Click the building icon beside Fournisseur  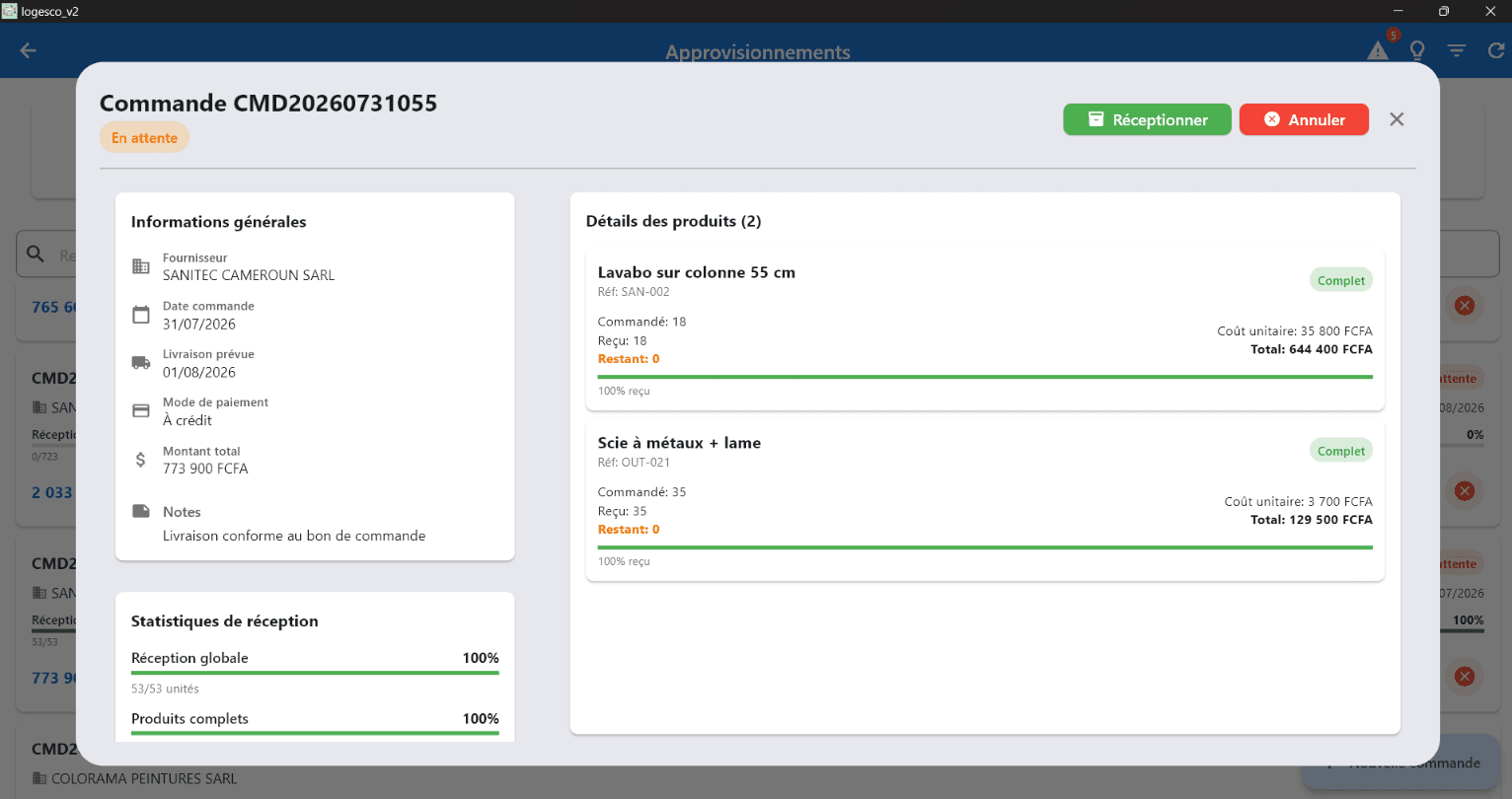point(141,266)
